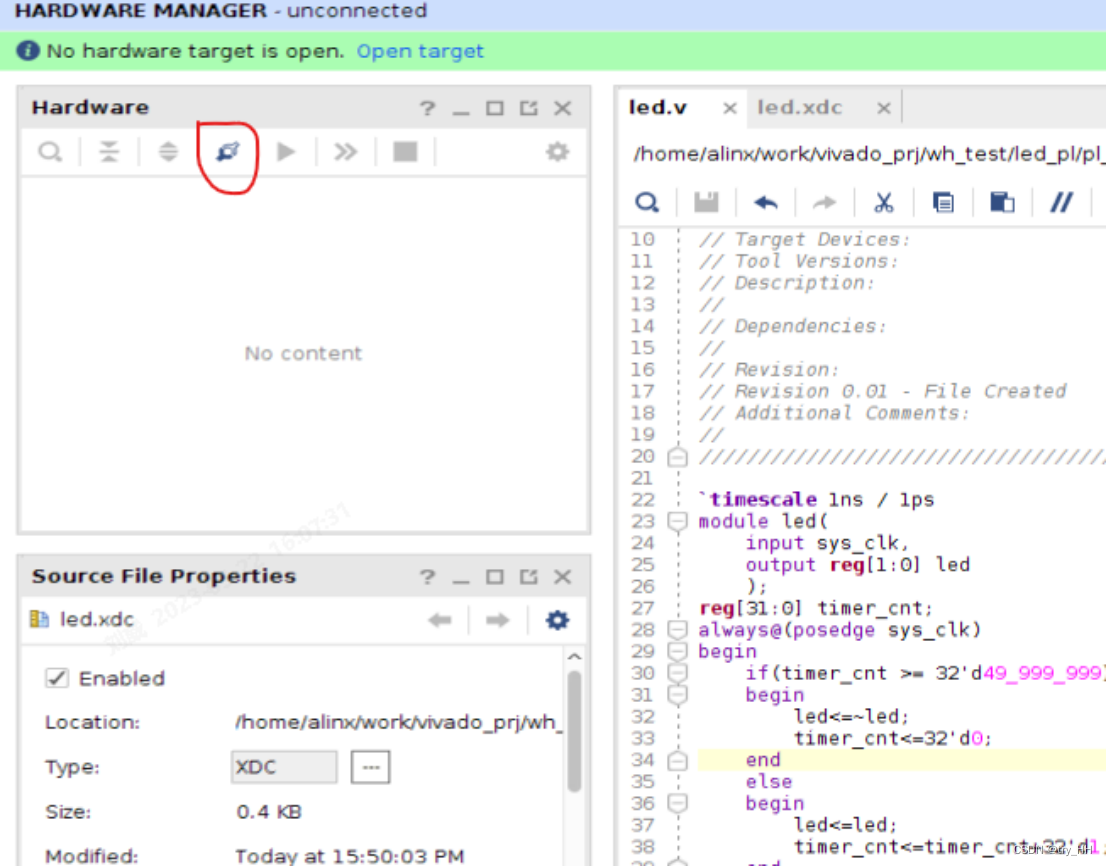
Task: Maximize the Hardware panel
Action: [x=495, y=108]
